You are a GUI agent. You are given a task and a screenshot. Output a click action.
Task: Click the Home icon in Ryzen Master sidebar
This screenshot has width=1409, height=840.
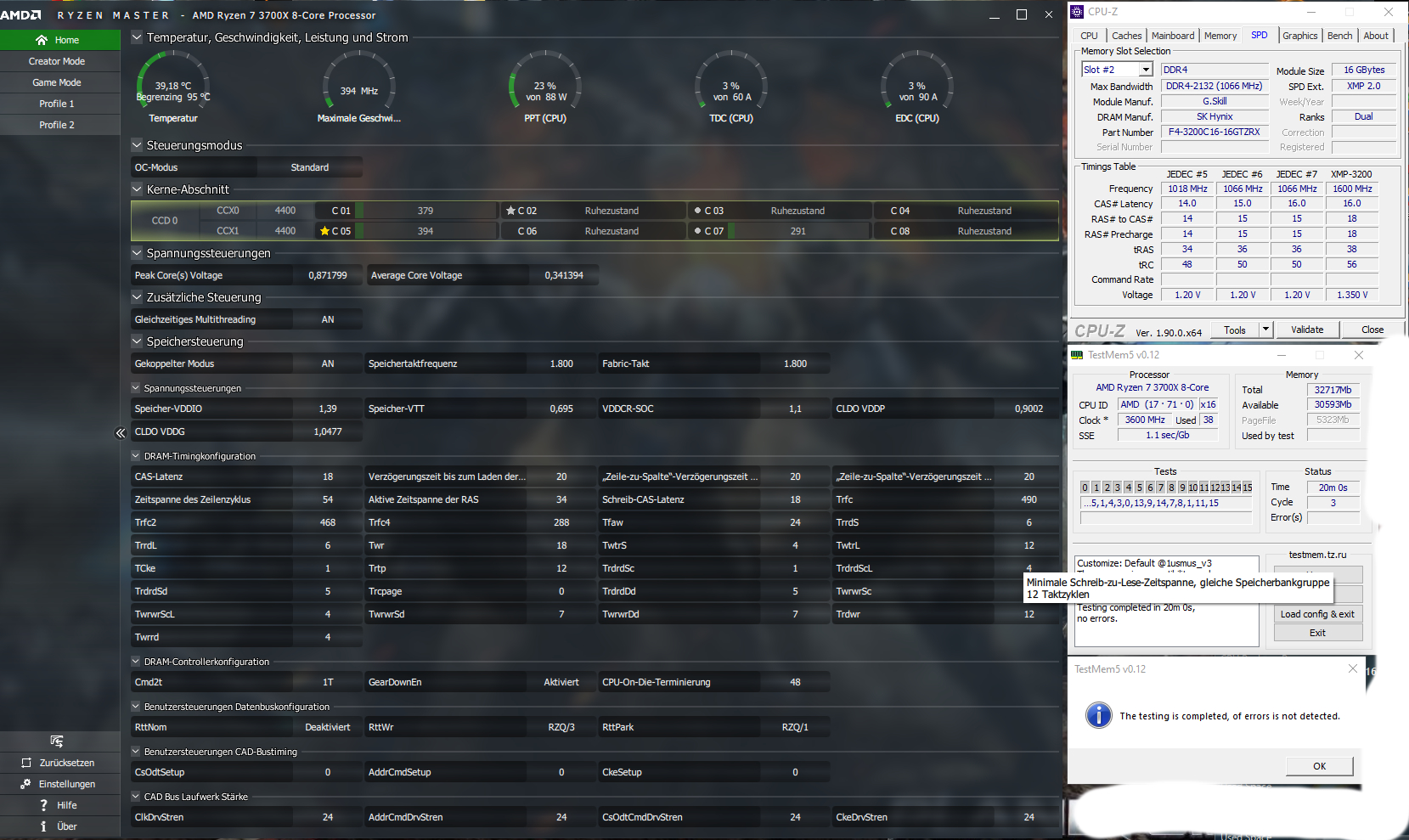tap(41, 40)
